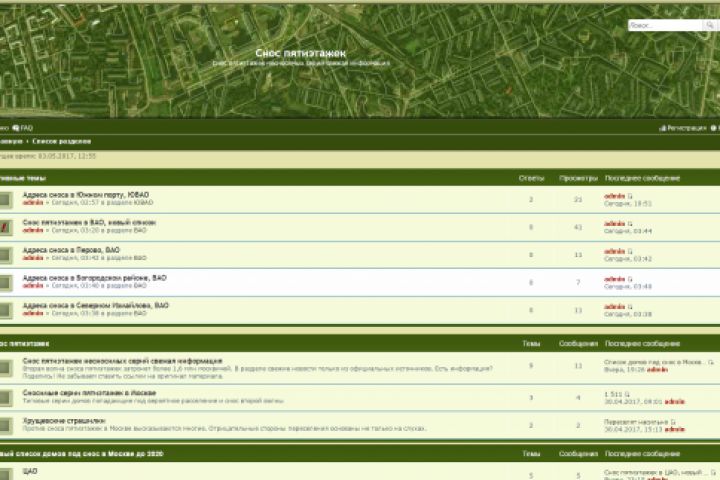Viewport: 720px width, 480px height.
Task: Click last-post admin in Богородском районе row
Action: tap(614, 279)
